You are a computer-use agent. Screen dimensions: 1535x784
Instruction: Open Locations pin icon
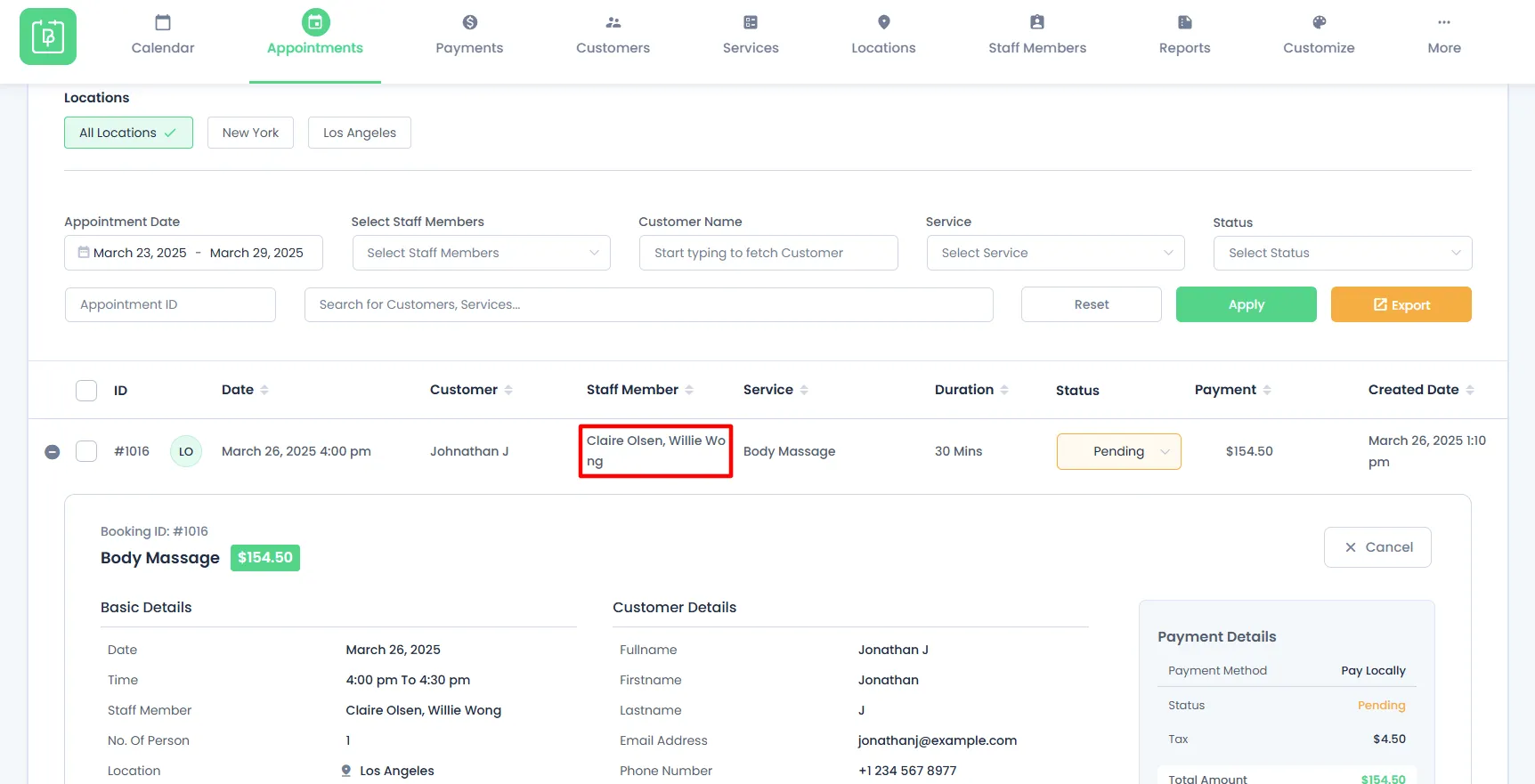883,22
